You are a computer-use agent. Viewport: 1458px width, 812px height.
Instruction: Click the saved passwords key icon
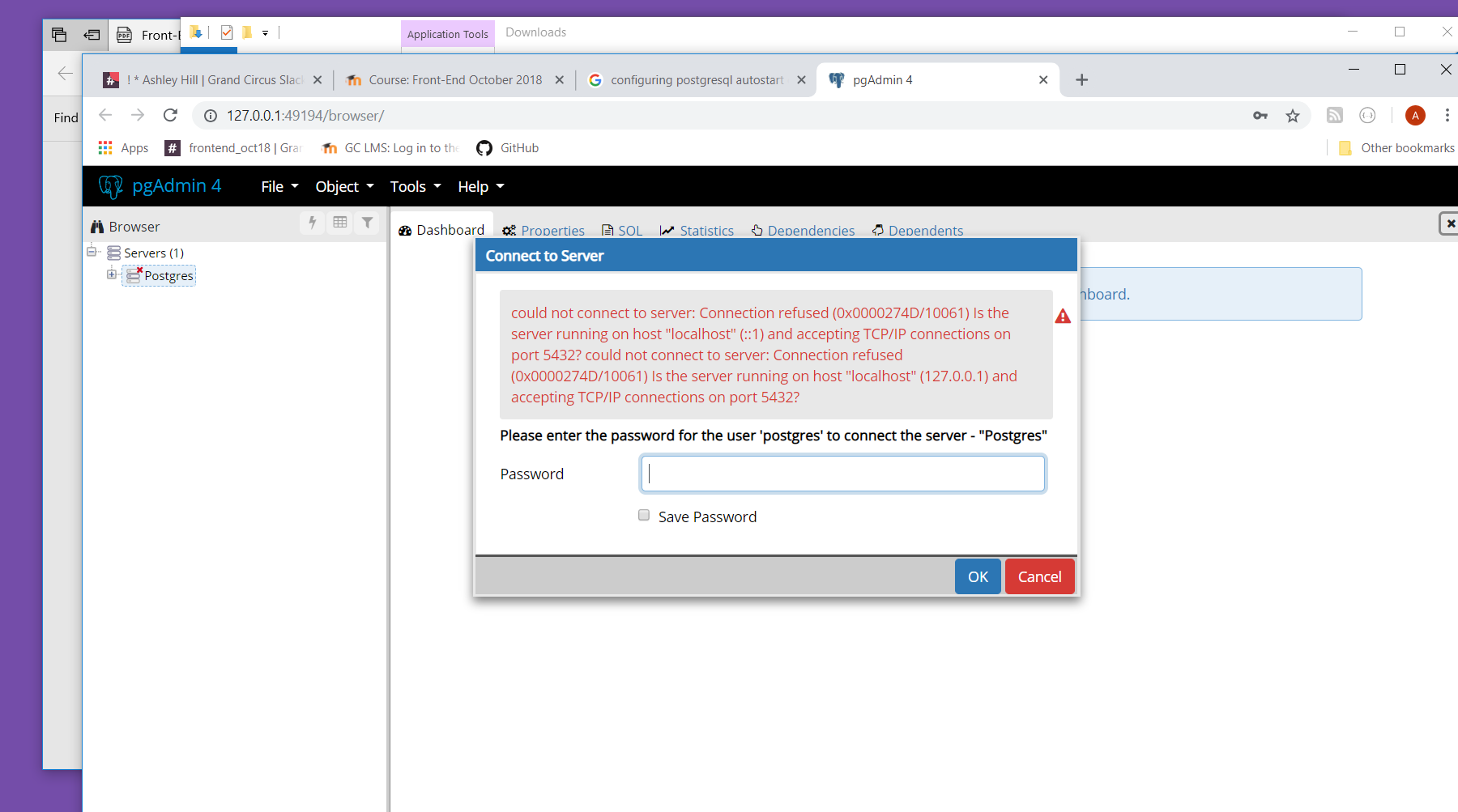[x=1260, y=116]
